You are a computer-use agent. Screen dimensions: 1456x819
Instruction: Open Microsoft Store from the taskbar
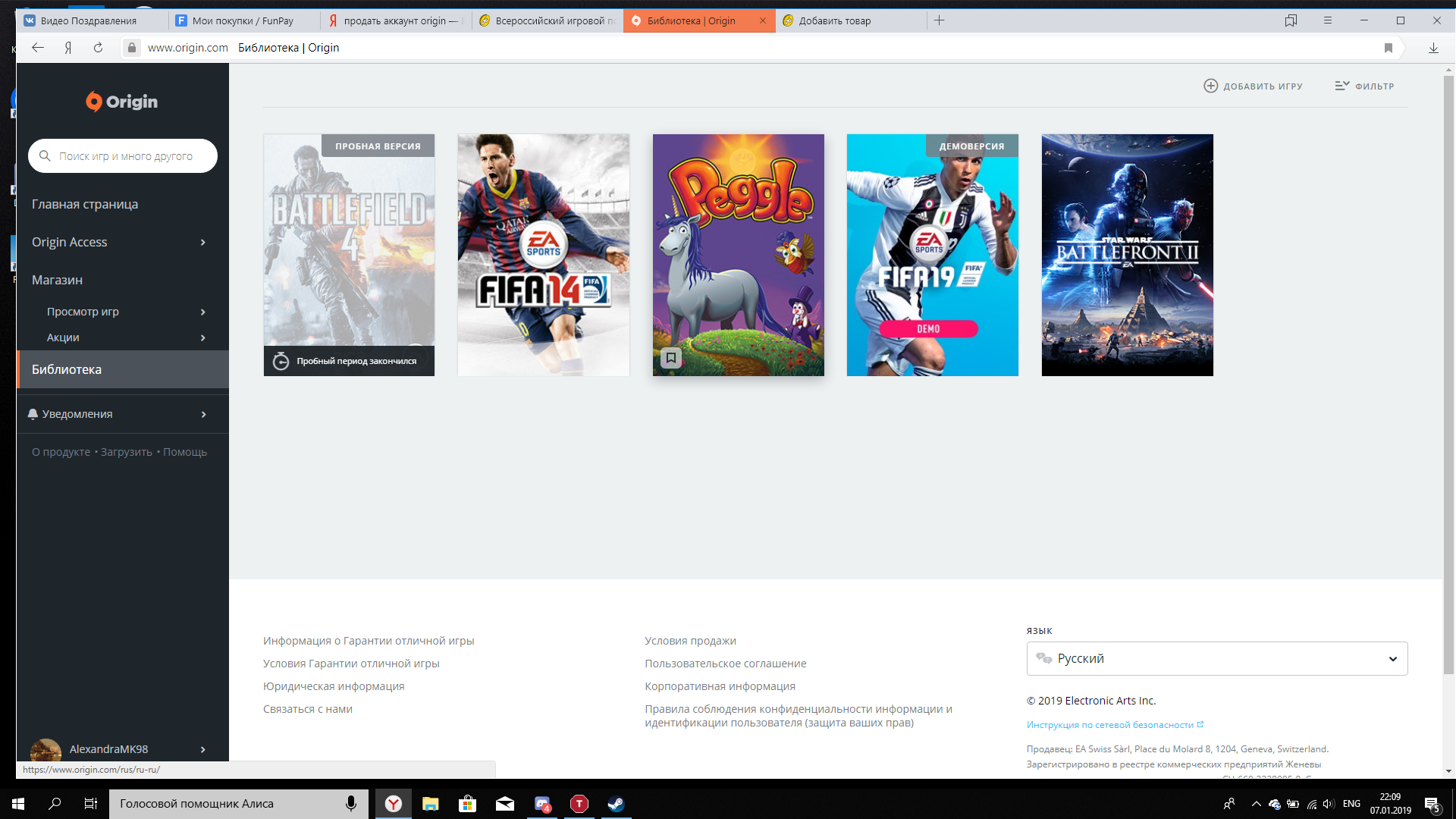[x=467, y=804]
